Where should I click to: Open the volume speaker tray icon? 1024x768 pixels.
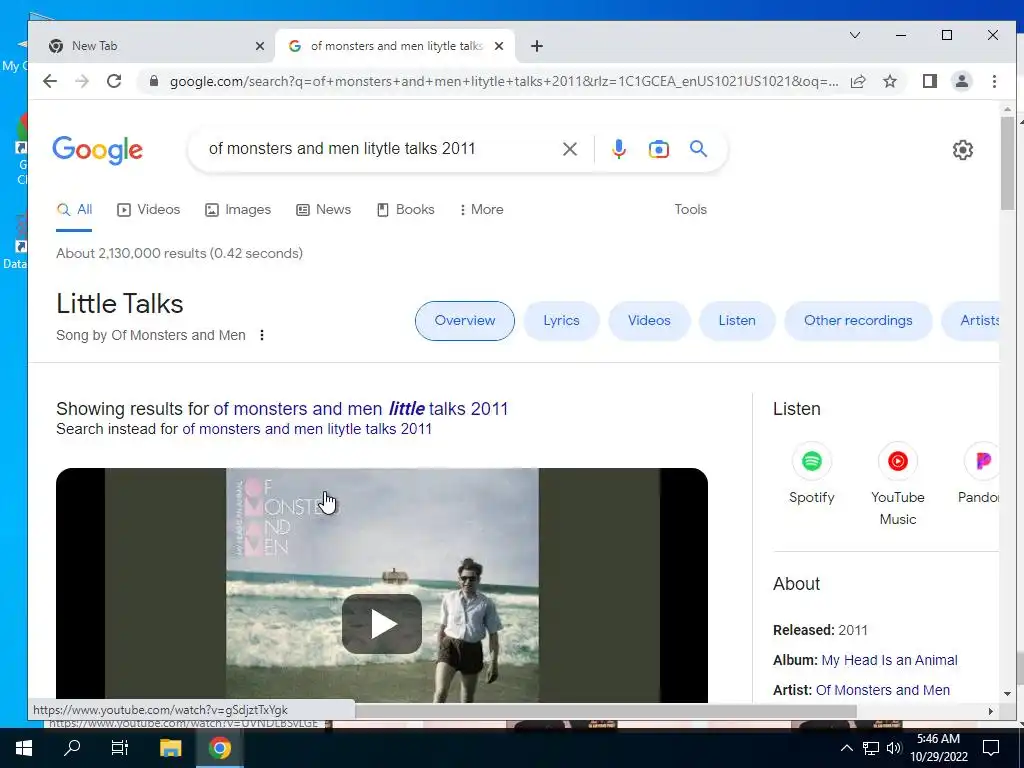pyautogui.click(x=894, y=748)
